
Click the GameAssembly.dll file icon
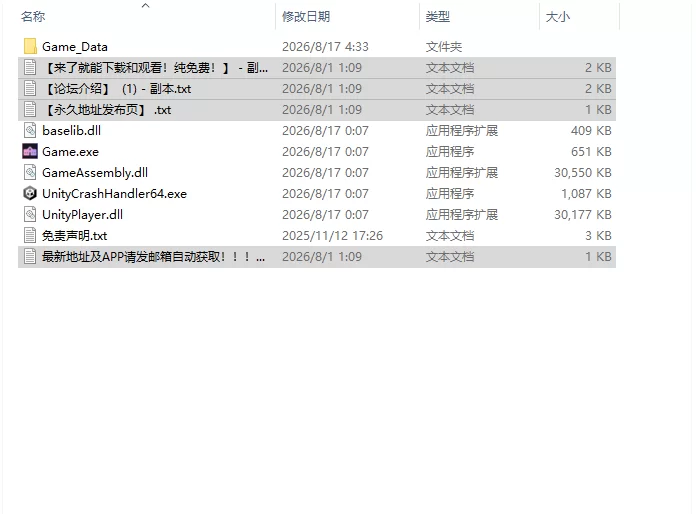pyautogui.click(x=30, y=173)
